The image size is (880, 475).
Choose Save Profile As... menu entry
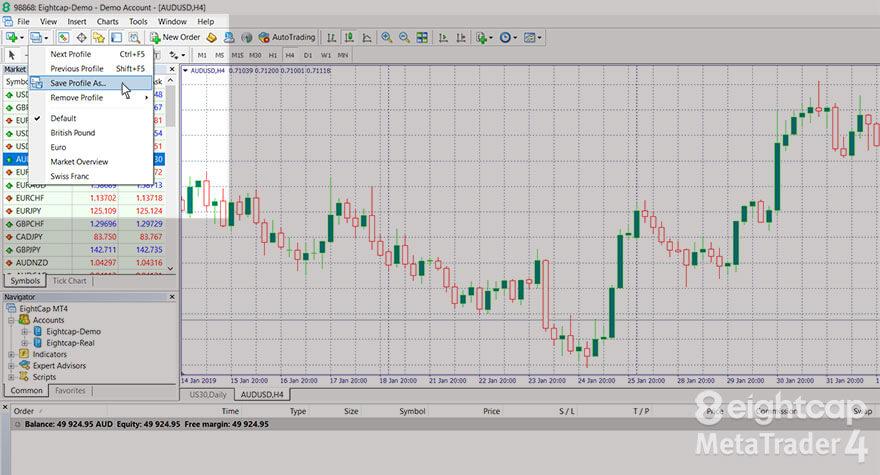click(91, 83)
